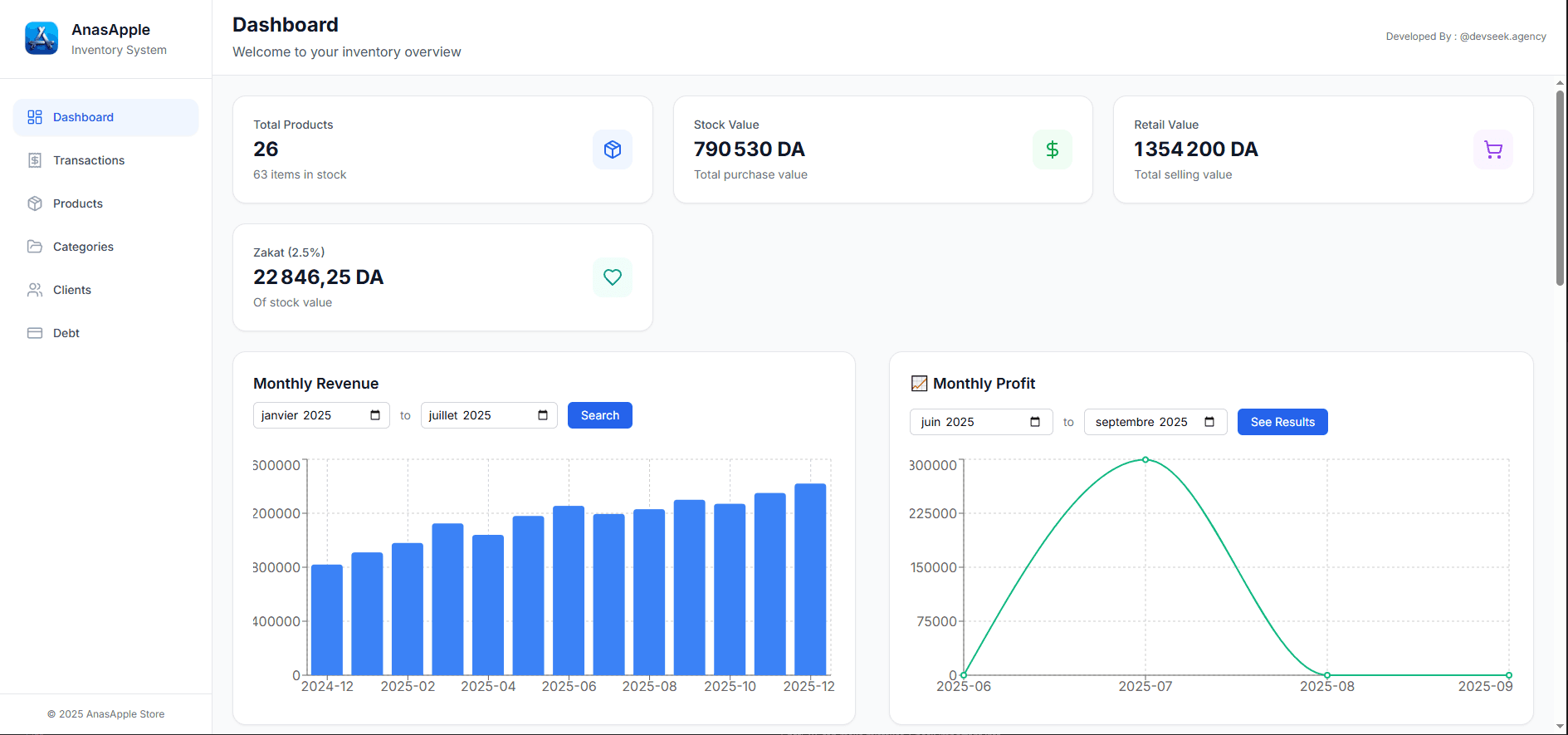This screenshot has width=1568, height=735.
Task: Click the AnasApple App Store logo
Action: 42,38
